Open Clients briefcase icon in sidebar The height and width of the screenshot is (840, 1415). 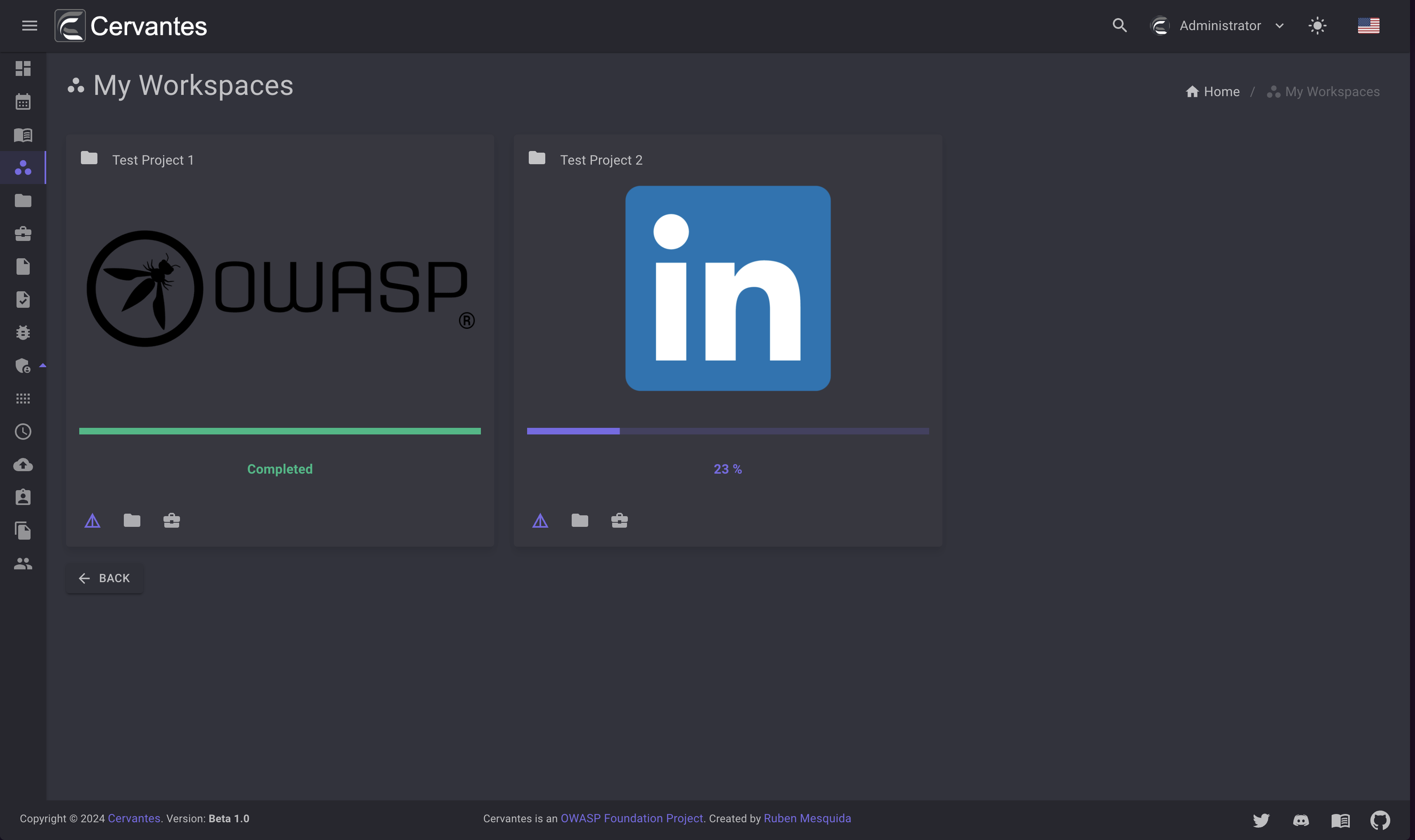pyautogui.click(x=23, y=233)
